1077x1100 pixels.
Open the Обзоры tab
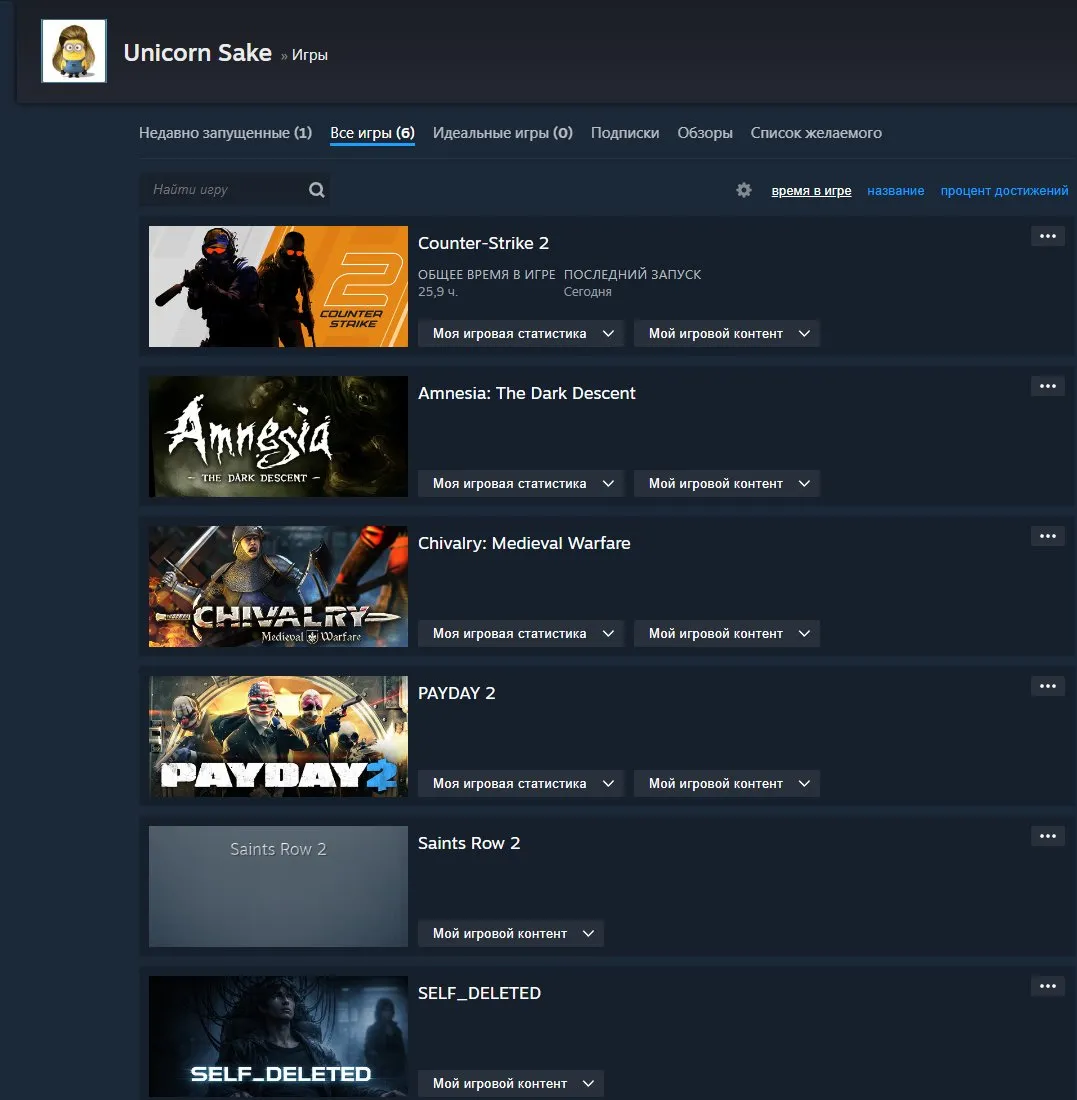pos(704,133)
